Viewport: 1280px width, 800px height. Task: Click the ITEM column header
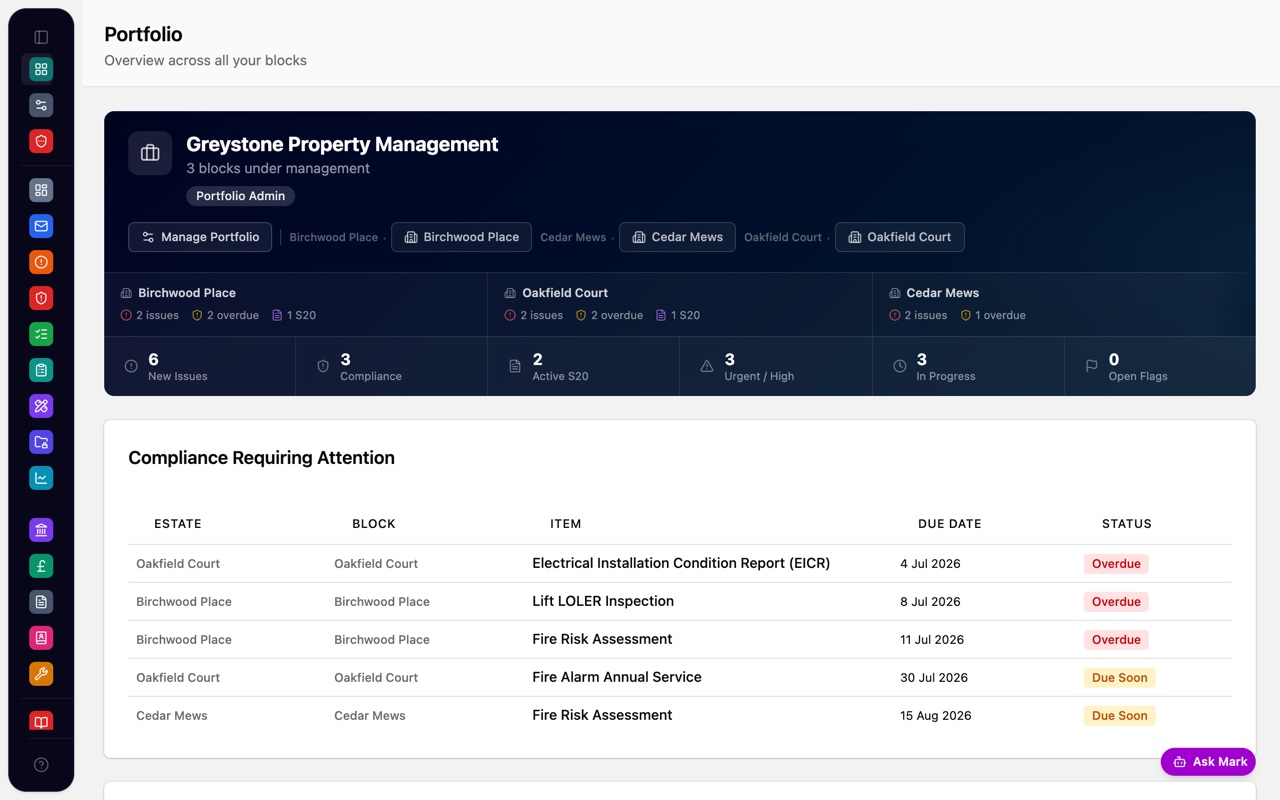click(565, 524)
